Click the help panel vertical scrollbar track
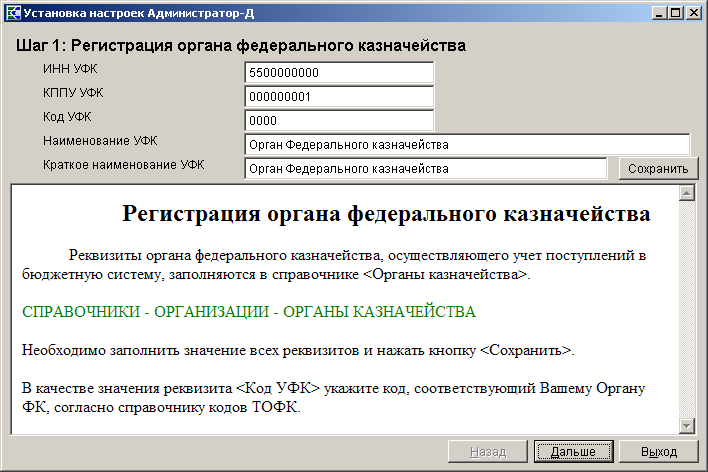Screen dimensions: 708x472 coord(687,309)
